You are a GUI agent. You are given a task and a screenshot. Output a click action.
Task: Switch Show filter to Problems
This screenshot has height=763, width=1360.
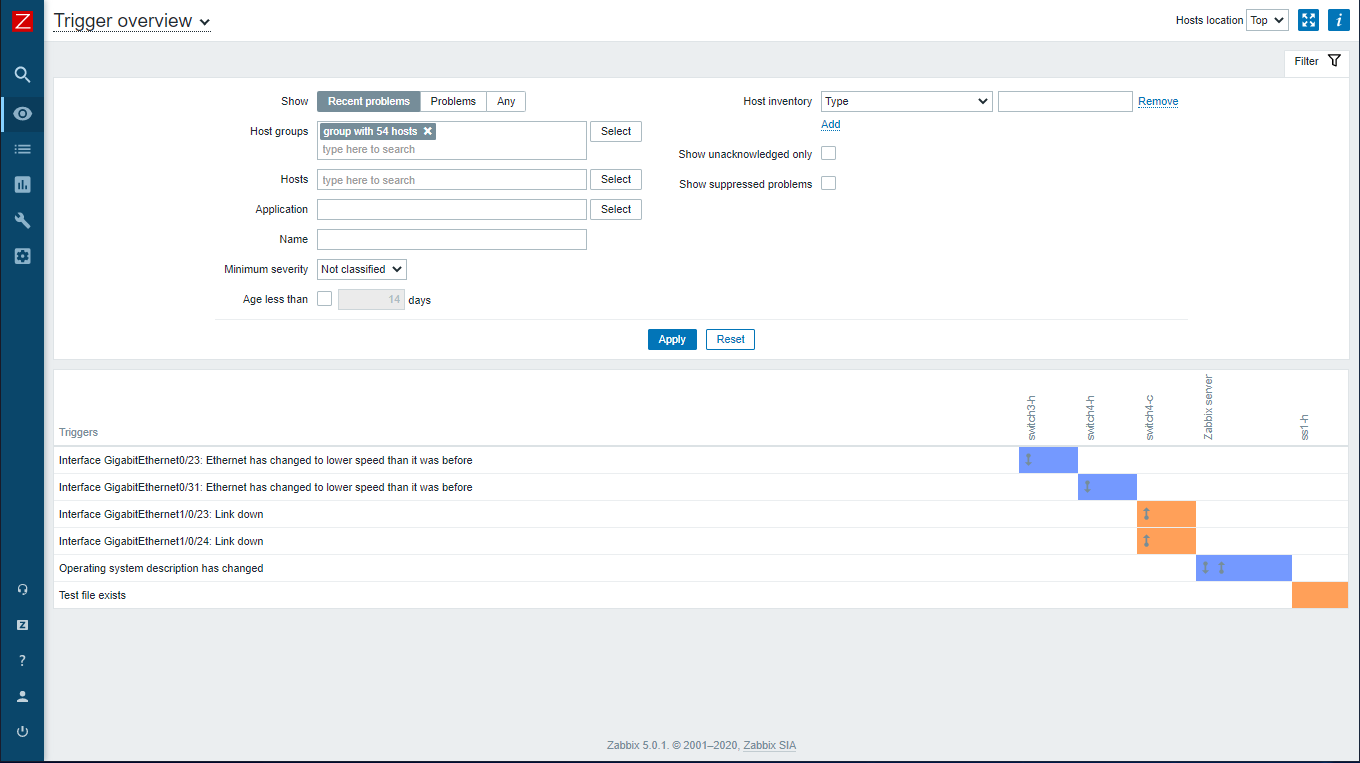coord(453,101)
